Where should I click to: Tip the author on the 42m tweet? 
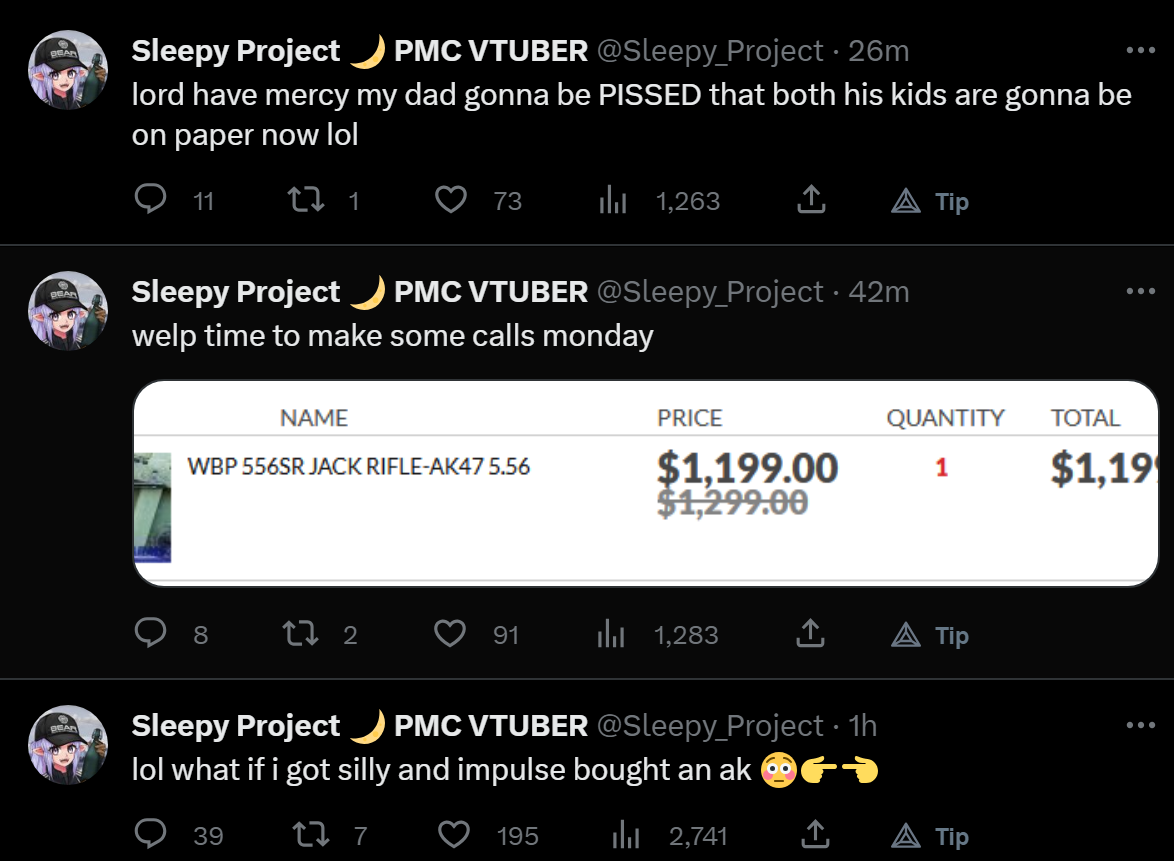(x=930, y=635)
